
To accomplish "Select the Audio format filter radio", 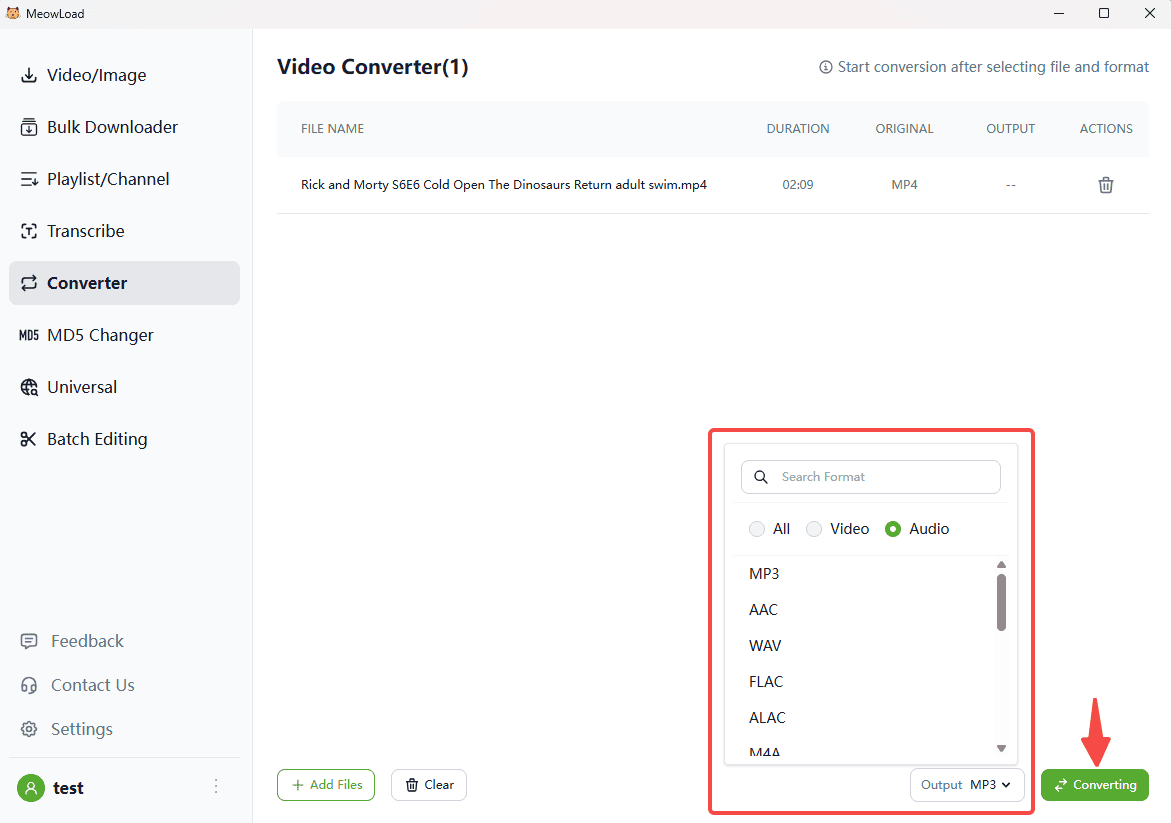I will (894, 529).
